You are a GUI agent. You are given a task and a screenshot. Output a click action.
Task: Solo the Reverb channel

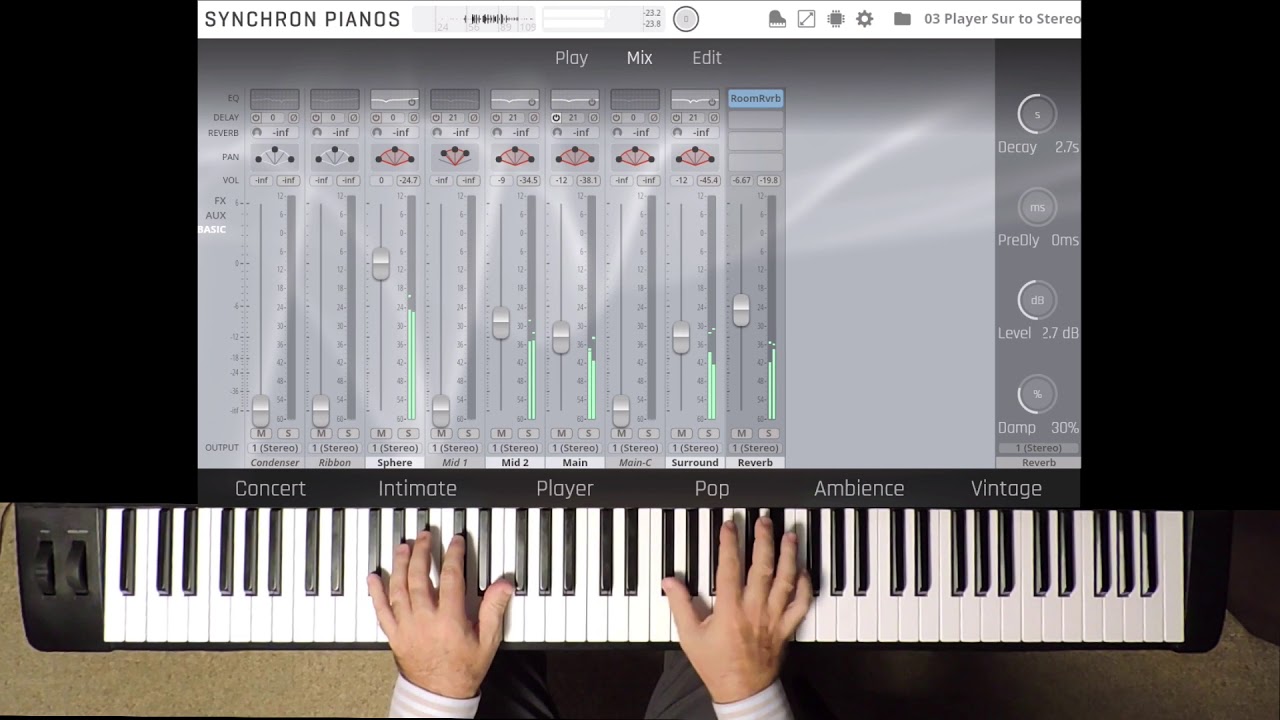[x=768, y=433]
